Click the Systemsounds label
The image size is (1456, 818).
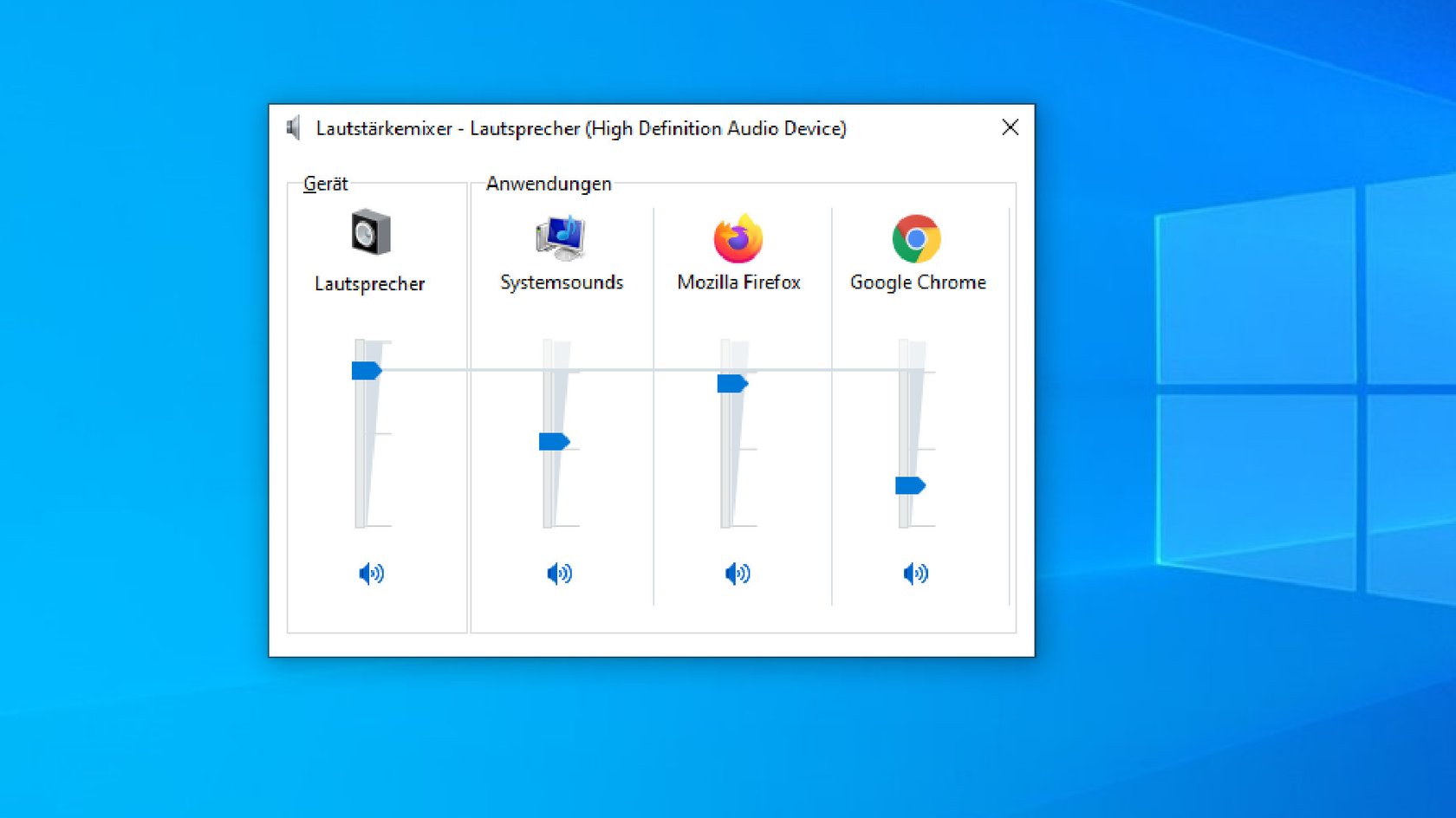coord(562,282)
